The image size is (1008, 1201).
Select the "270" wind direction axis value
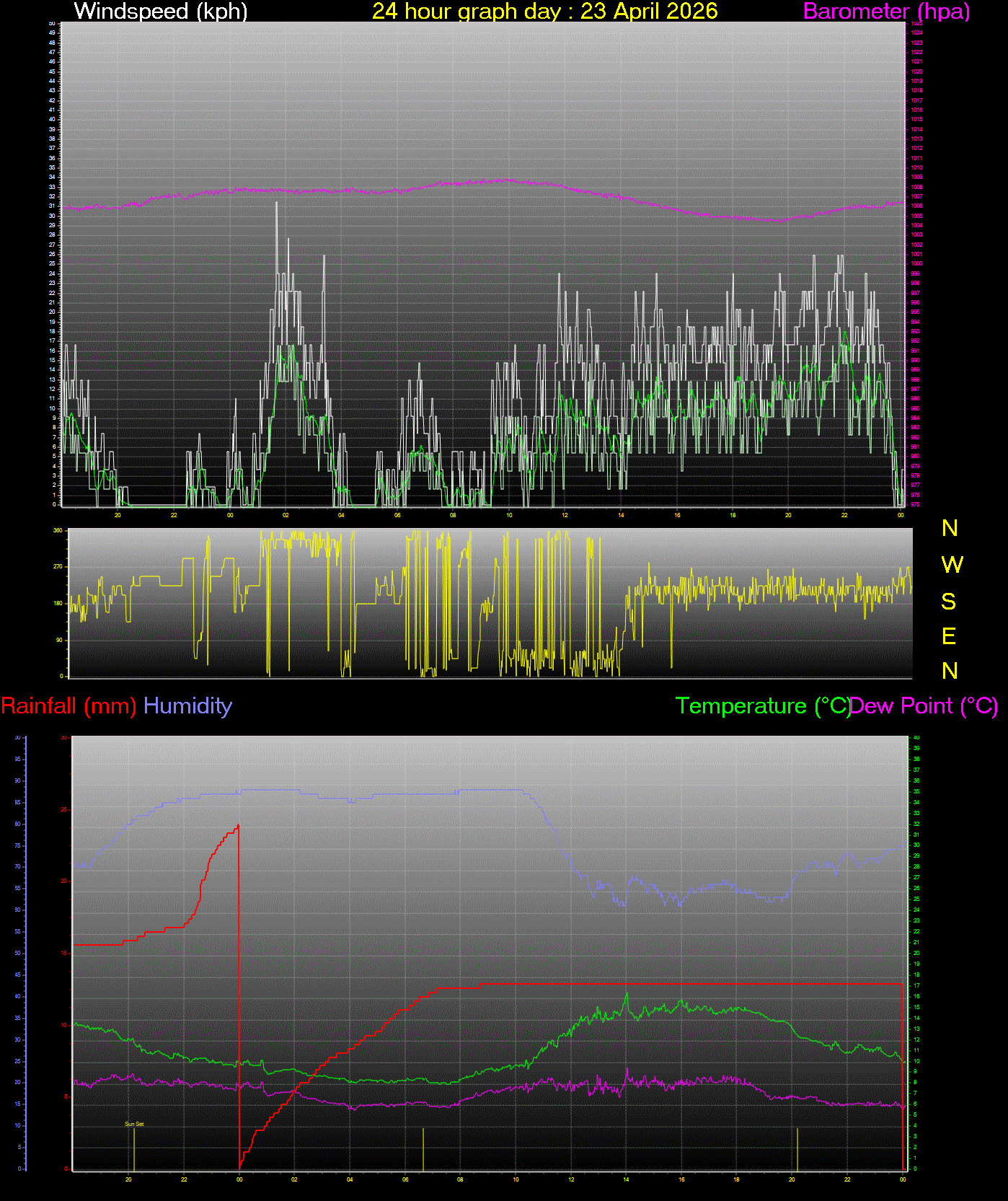tap(58, 567)
